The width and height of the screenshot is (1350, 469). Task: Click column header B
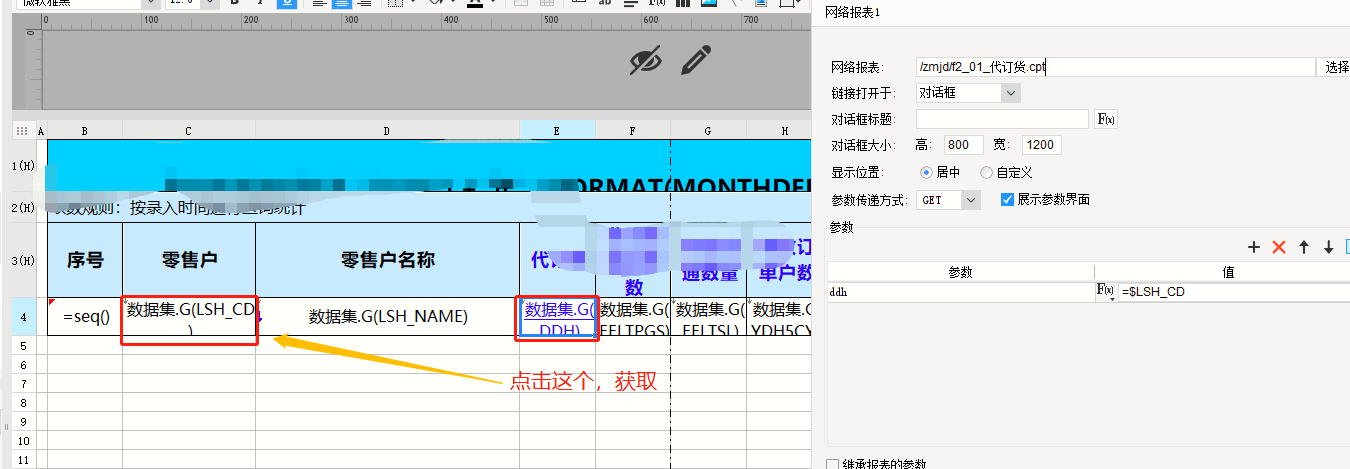pyautogui.click(x=85, y=130)
